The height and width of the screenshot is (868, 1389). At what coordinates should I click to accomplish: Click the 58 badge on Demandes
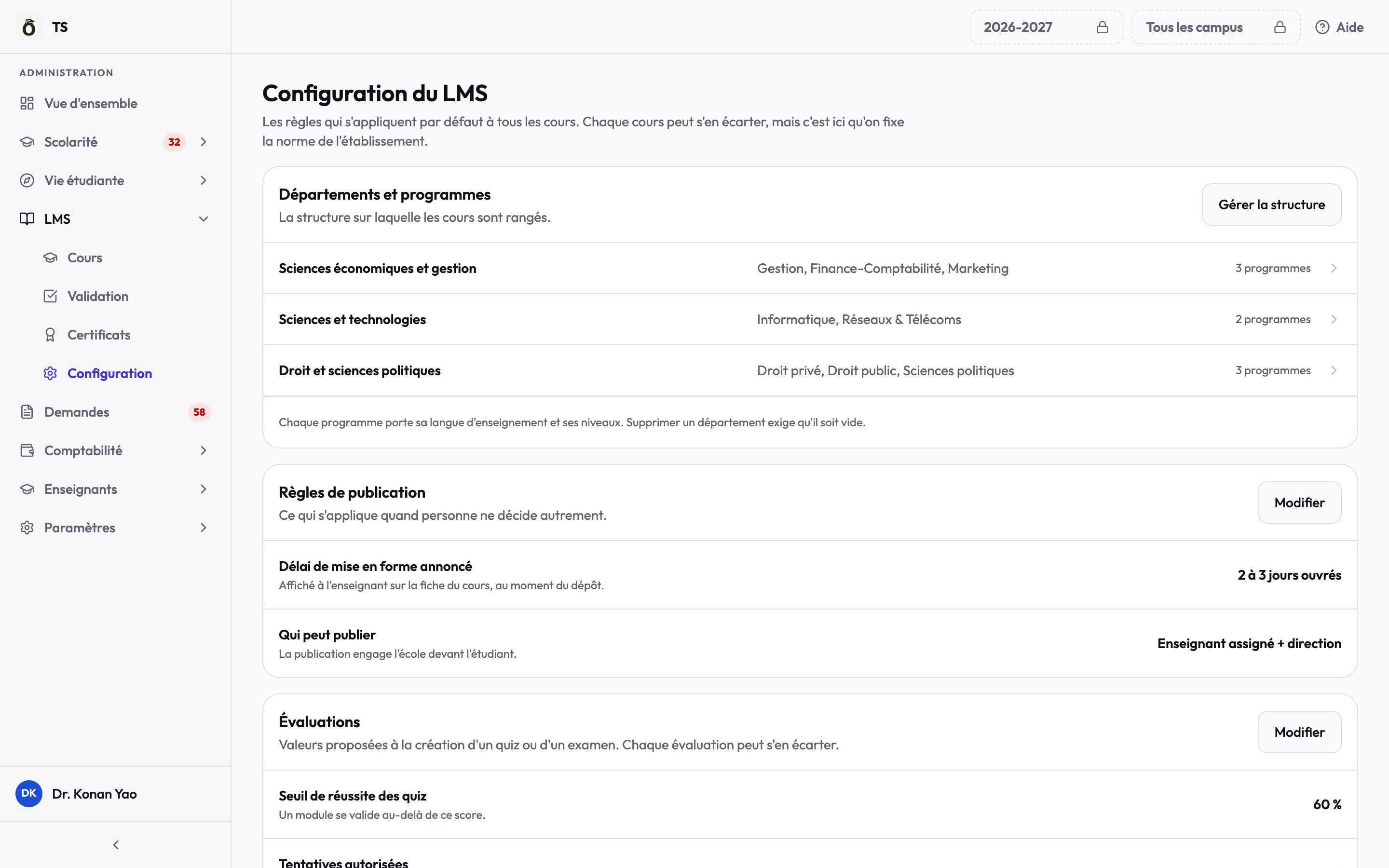pos(199,412)
